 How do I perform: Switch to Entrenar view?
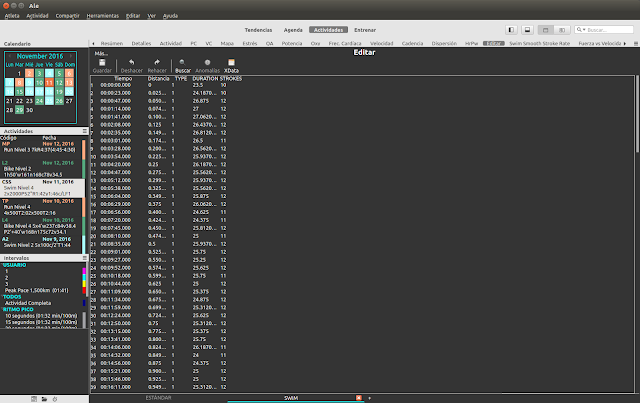coord(365,30)
